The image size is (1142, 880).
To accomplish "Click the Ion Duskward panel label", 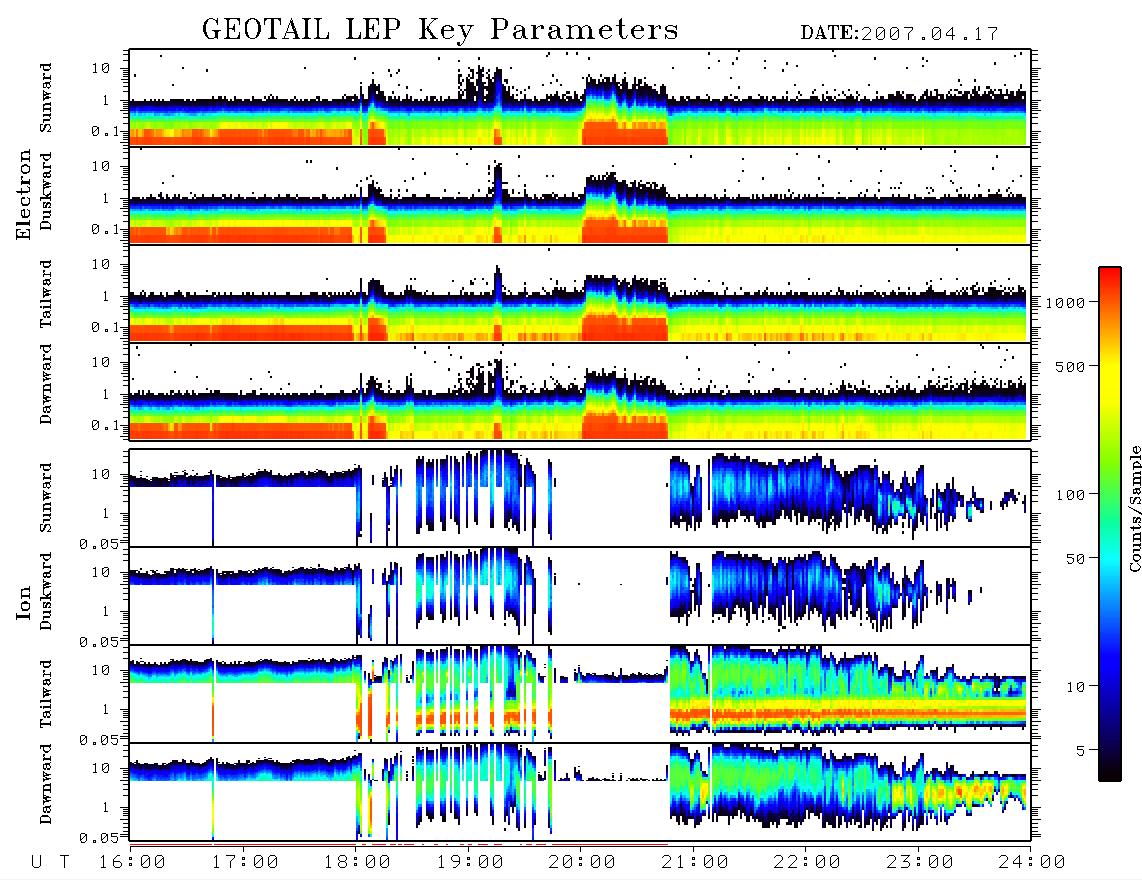I will point(46,591).
